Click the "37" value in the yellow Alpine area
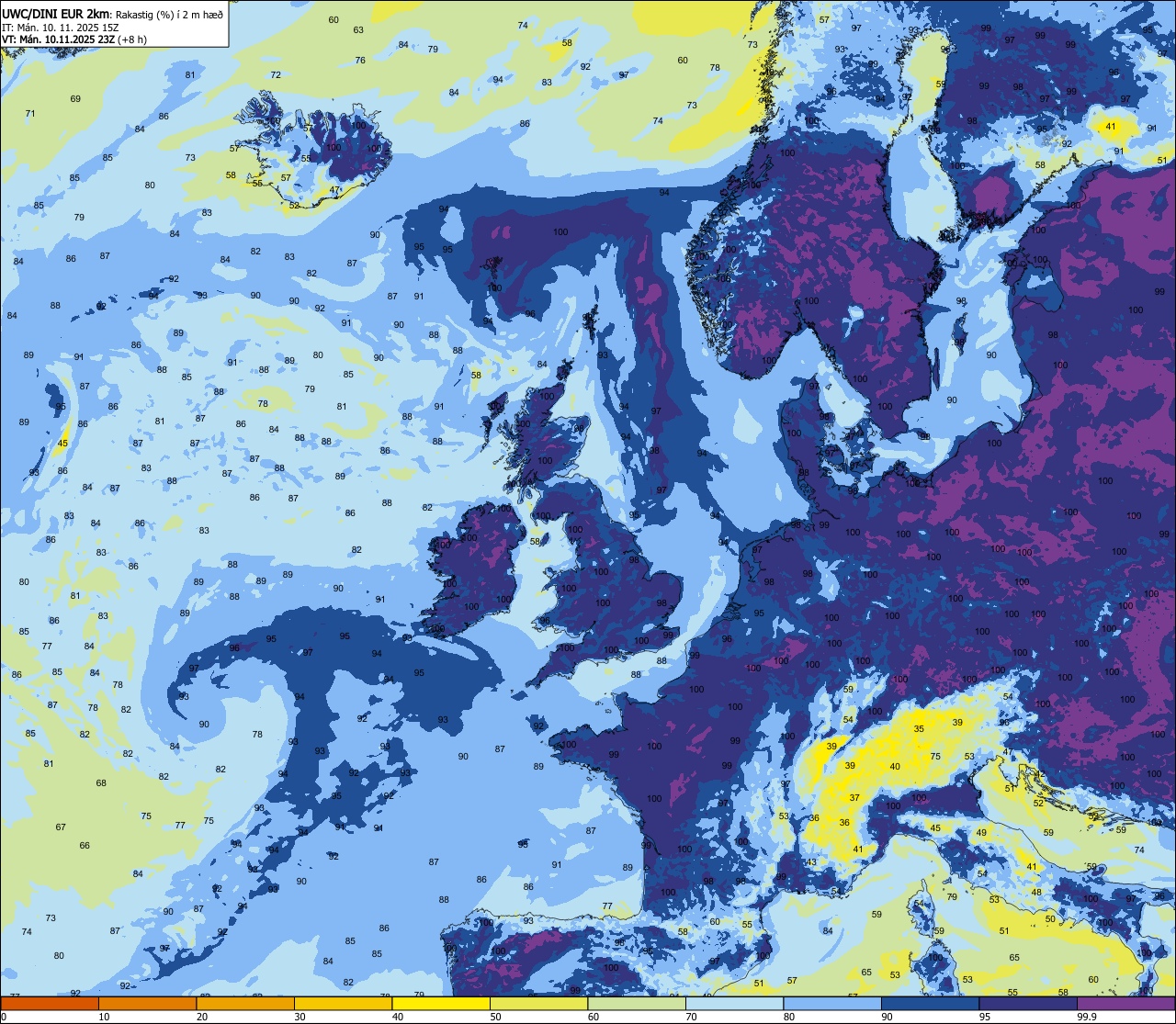1176x1024 pixels. (x=854, y=797)
